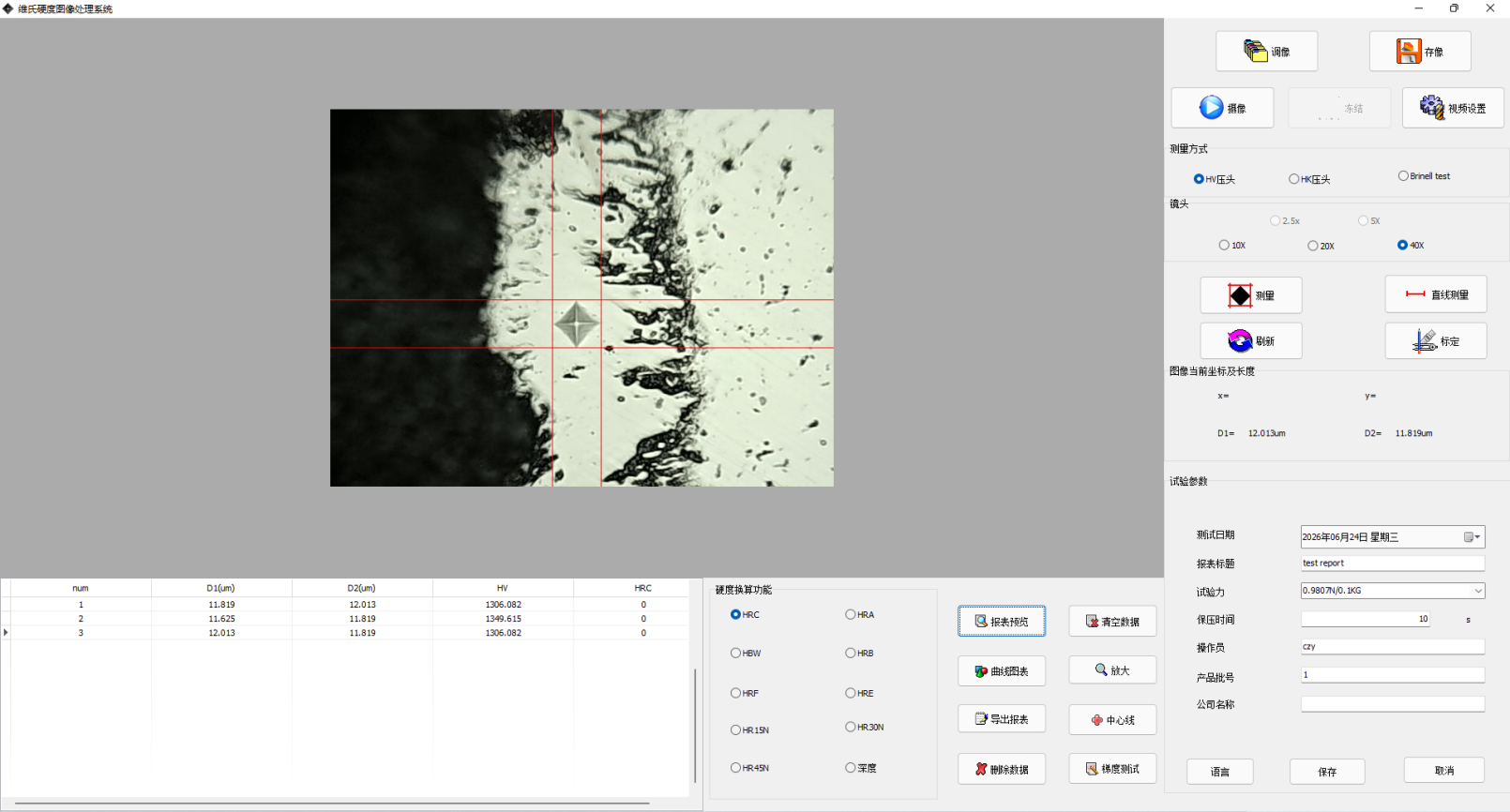This screenshot has width=1510, height=812.
Task: Open 视频设置 video settings
Action: 1453,108
